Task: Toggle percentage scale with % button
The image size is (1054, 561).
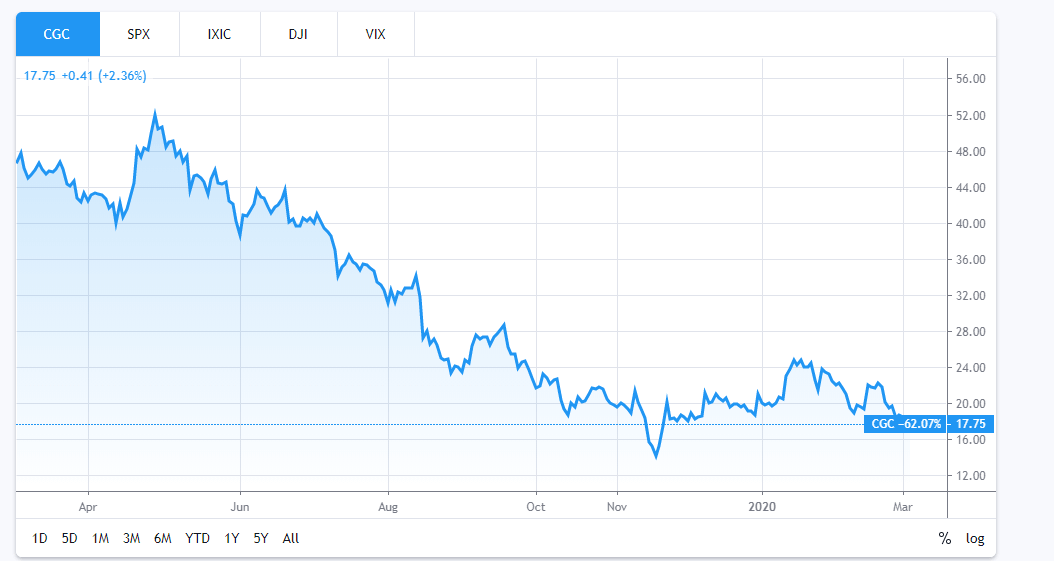Action: click(945, 538)
